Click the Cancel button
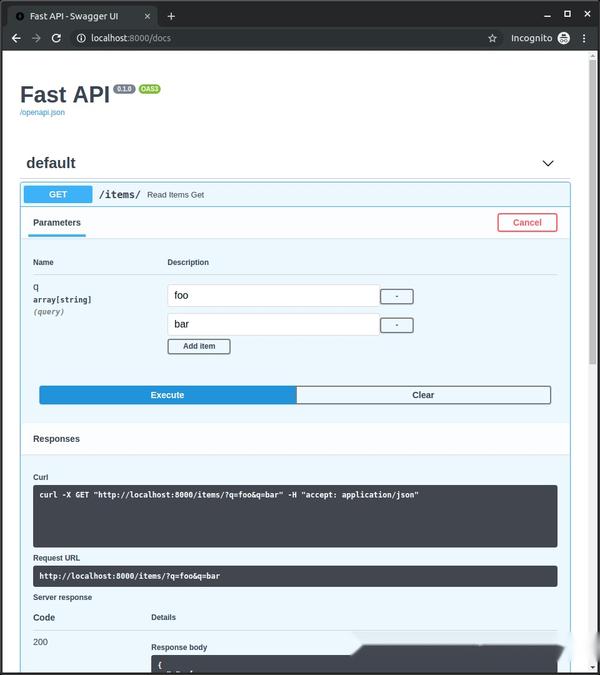The image size is (600, 675). (527, 222)
